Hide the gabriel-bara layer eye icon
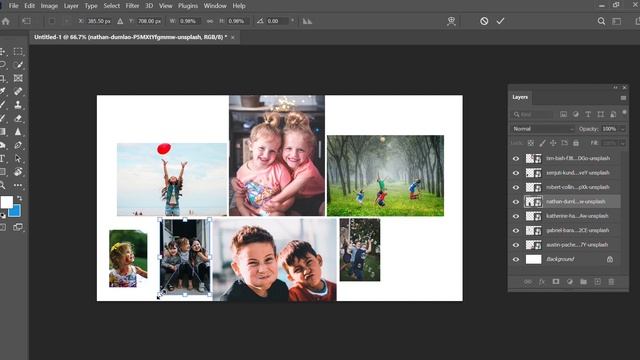The height and width of the screenshot is (360, 640). [x=516, y=231]
